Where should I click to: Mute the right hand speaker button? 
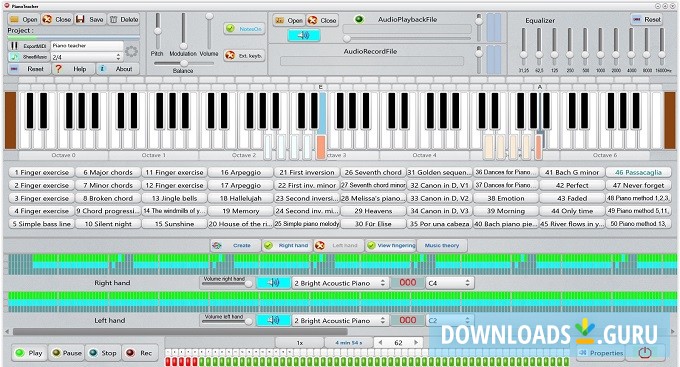(x=274, y=283)
